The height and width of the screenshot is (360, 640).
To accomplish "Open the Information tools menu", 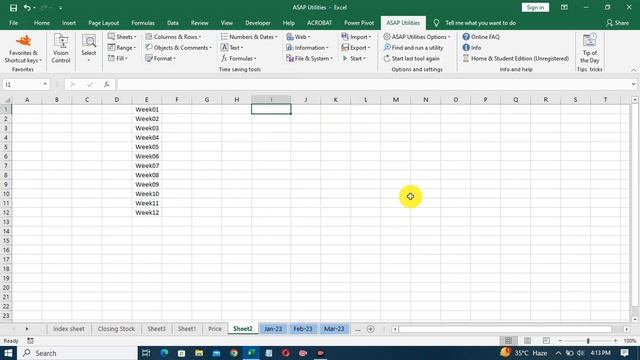I will pyautogui.click(x=307, y=47).
